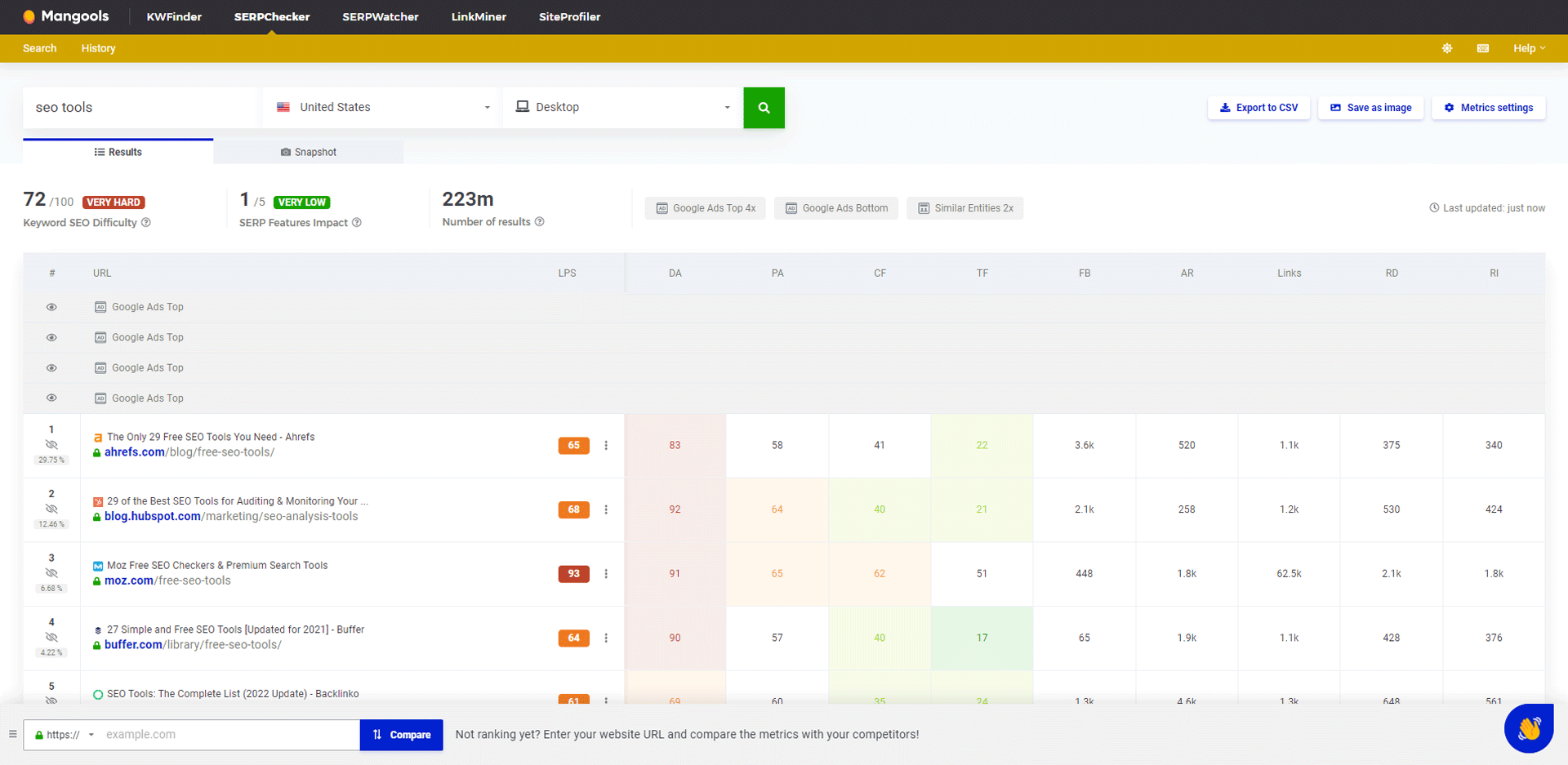Toggle hidden-eye icon for result 1
The width and height of the screenshot is (1568, 765).
[51, 445]
